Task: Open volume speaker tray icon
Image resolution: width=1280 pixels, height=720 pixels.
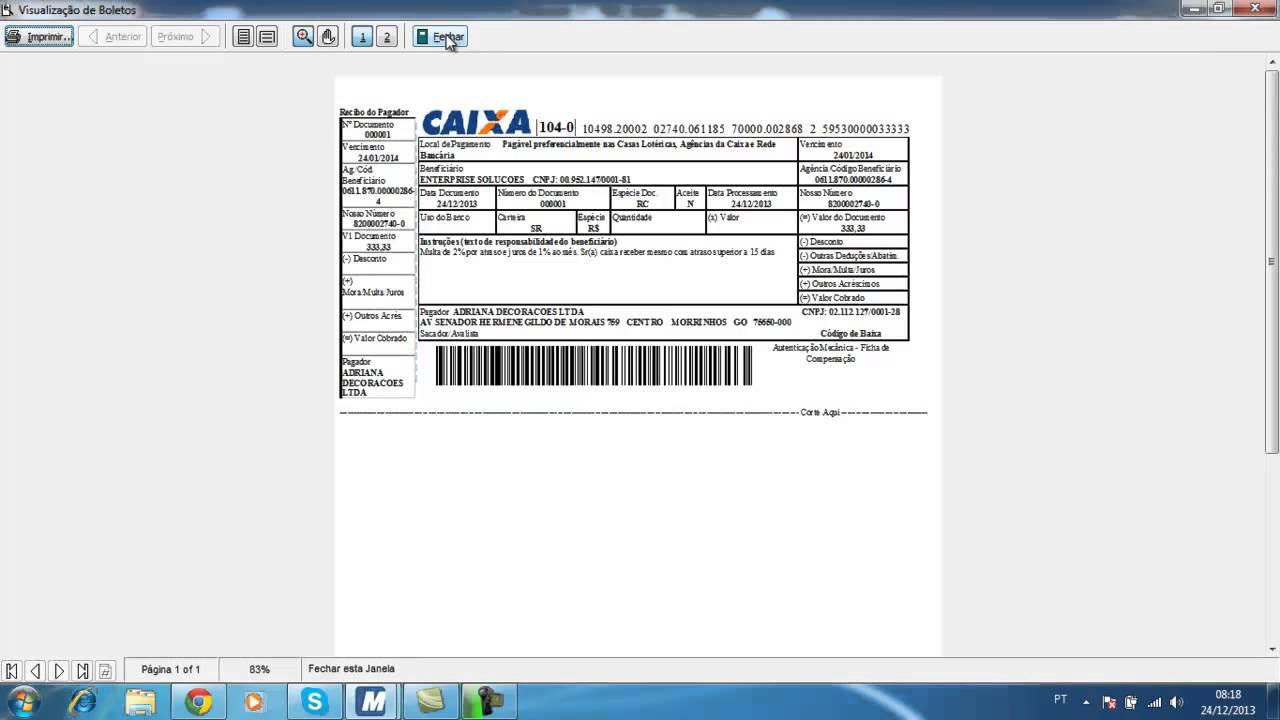Action: point(1176,702)
